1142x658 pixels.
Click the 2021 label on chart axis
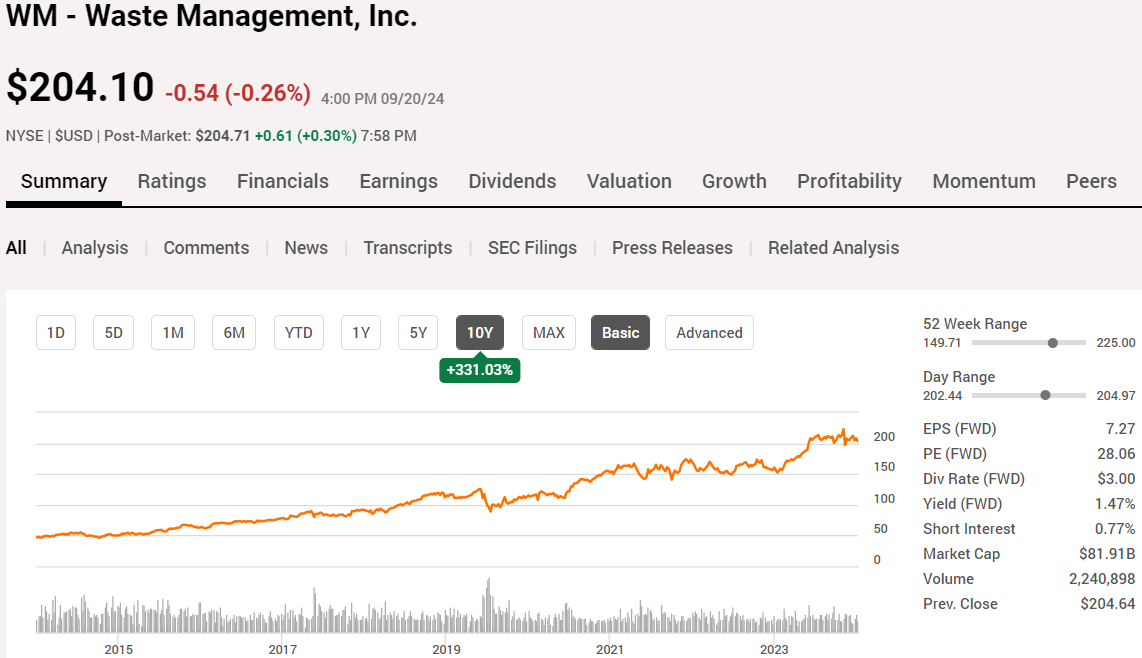point(610,649)
